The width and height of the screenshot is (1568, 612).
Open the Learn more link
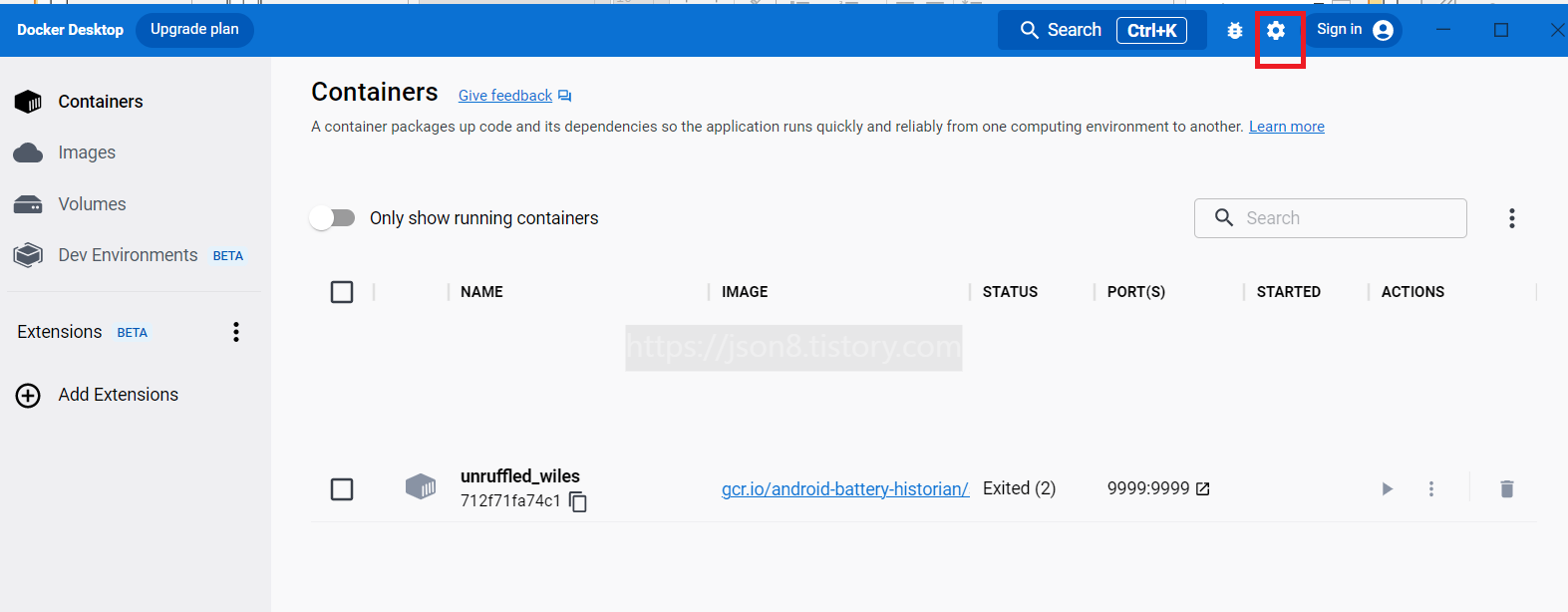click(1287, 127)
